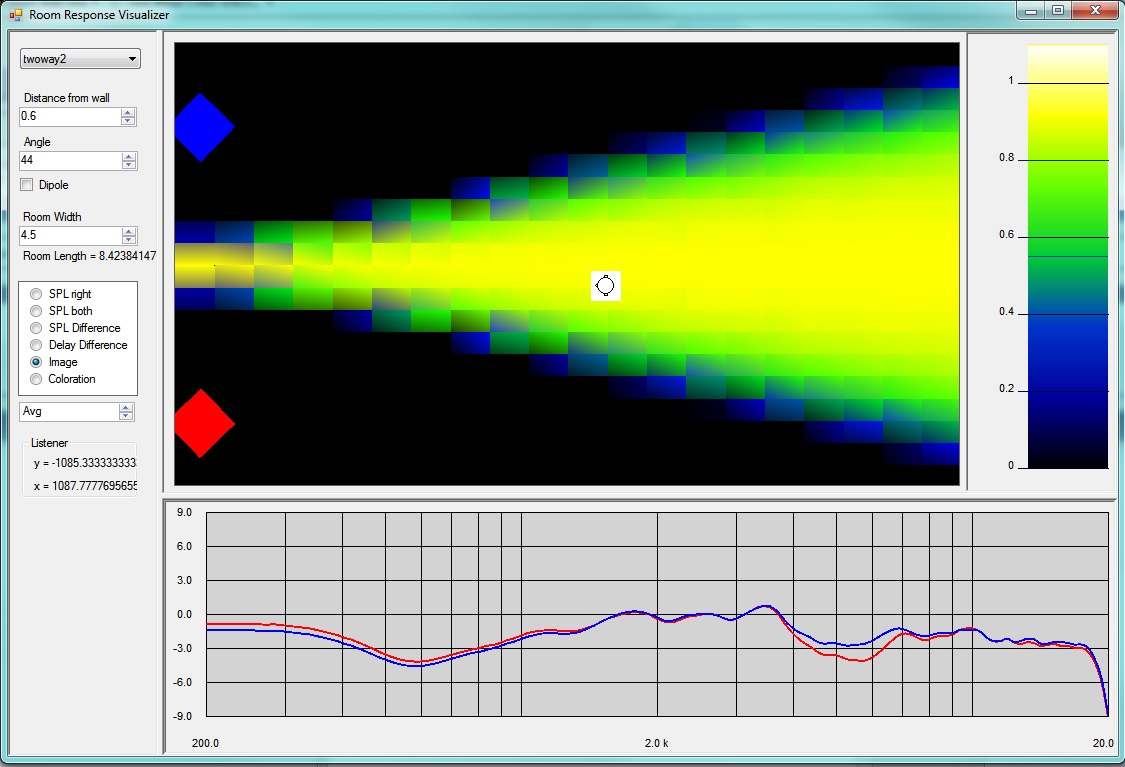This screenshot has height=767, width=1125.
Task: Click the color scale gradient bar
Action: coord(1068,256)
